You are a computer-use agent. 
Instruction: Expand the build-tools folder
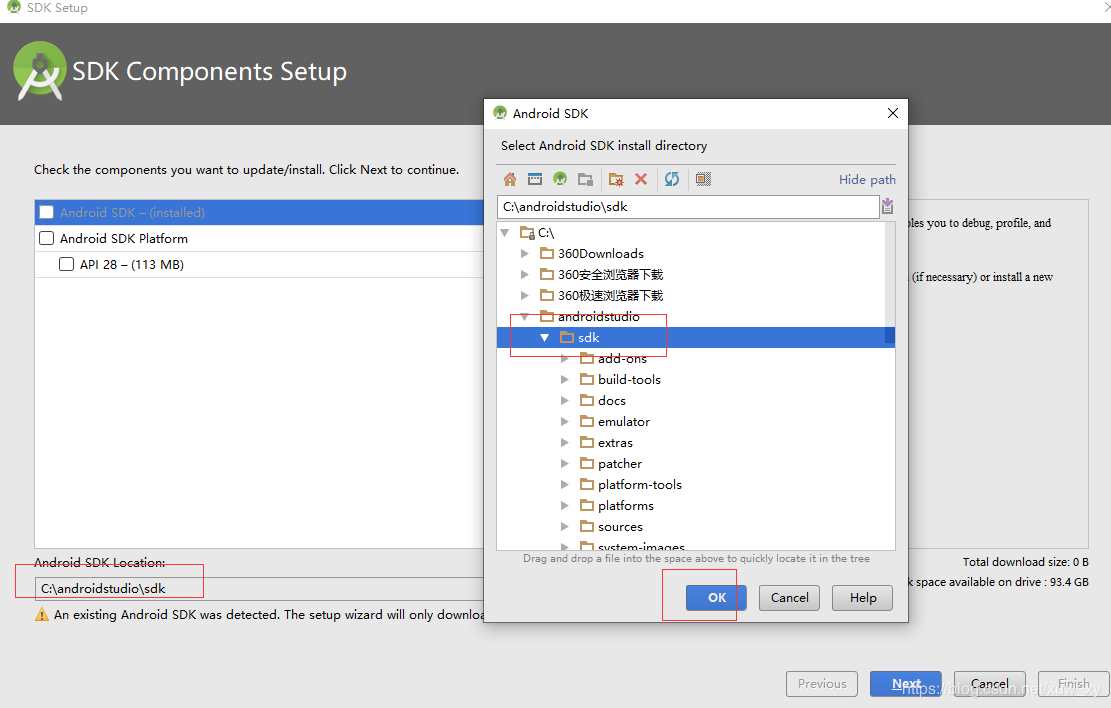[x=565, y=379]
